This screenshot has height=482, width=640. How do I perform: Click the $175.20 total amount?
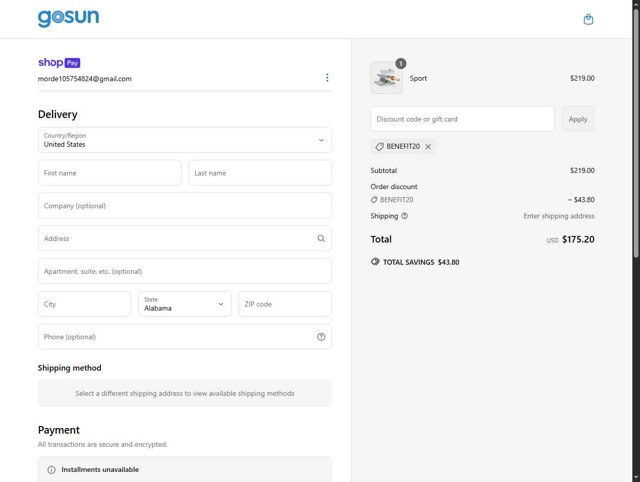pos(578,239)
